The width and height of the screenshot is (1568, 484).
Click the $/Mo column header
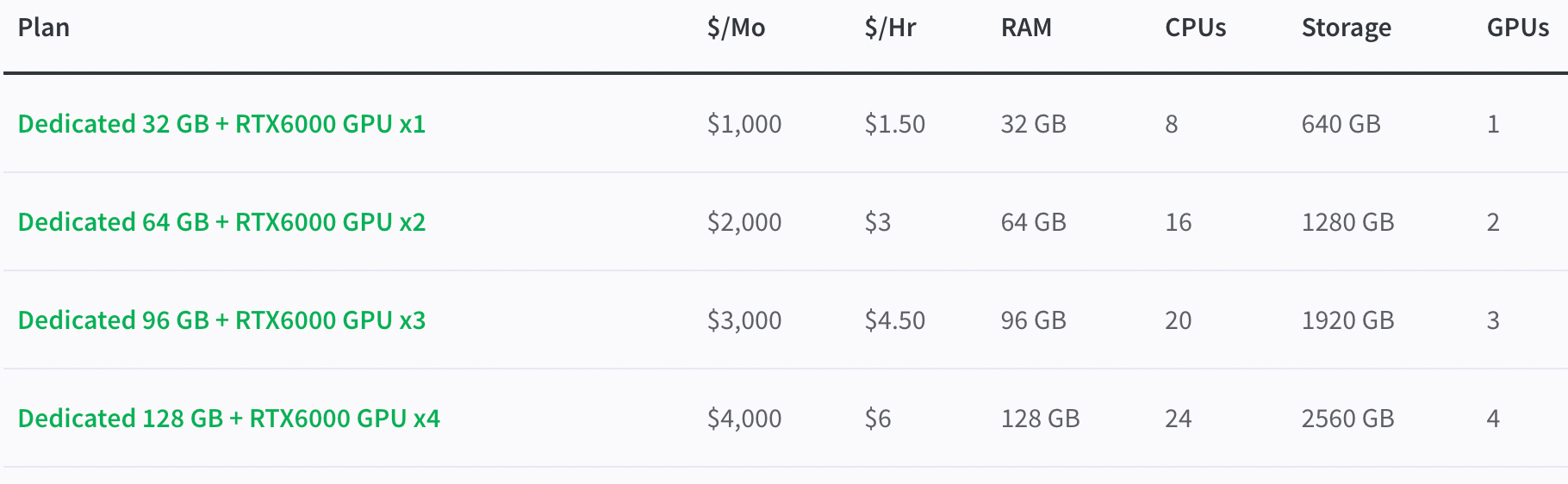coord(736,28)
